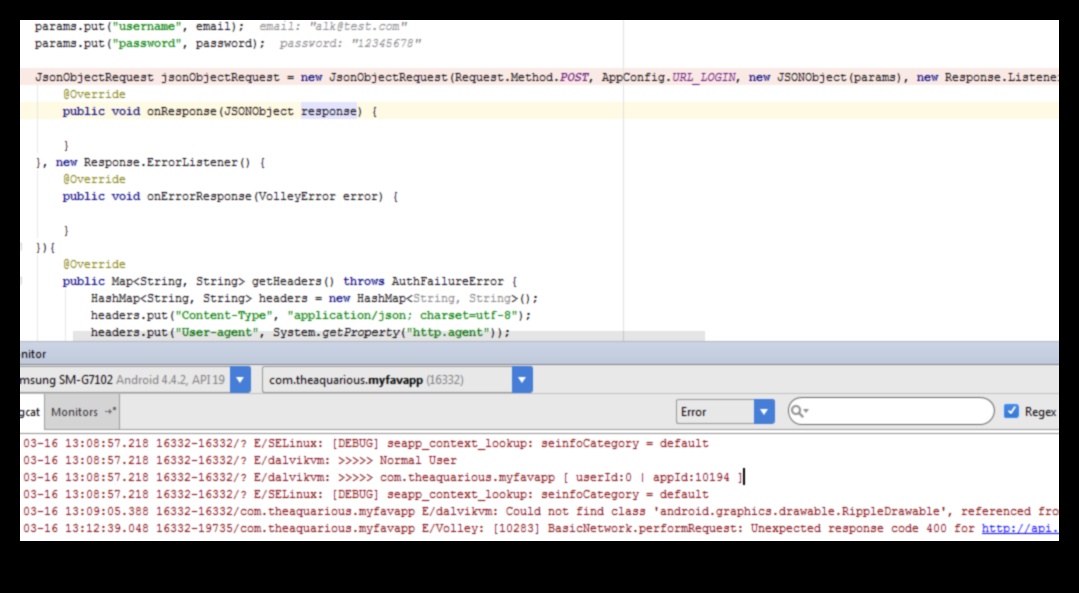This screenshot has height=593, width=1079.
Task: Toggle the Regex checkbox
Action: pyautogui.click(x=1011, y=411)
